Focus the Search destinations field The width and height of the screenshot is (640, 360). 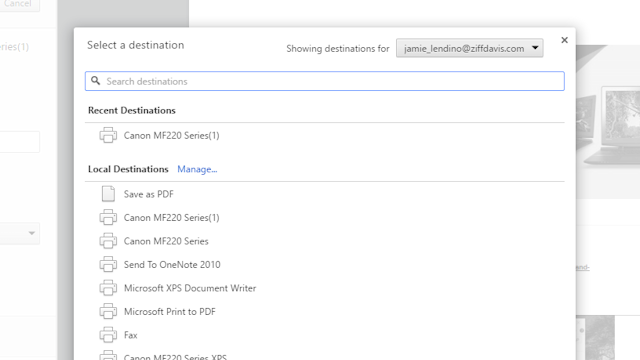(x=325, y=81)
